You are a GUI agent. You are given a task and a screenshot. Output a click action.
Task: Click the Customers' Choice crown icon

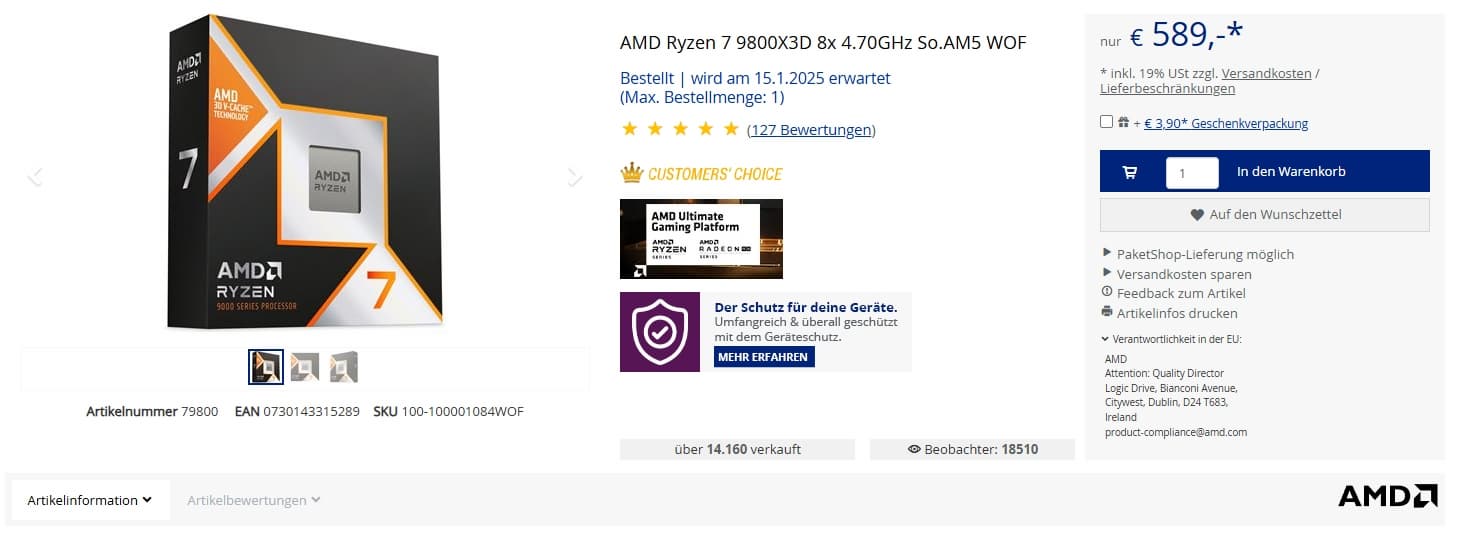point(631,173)
